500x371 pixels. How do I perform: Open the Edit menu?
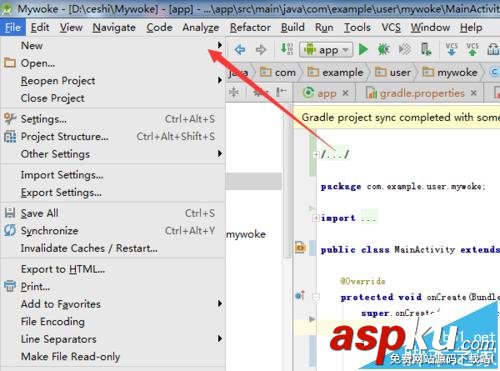[x=40, y=27]
